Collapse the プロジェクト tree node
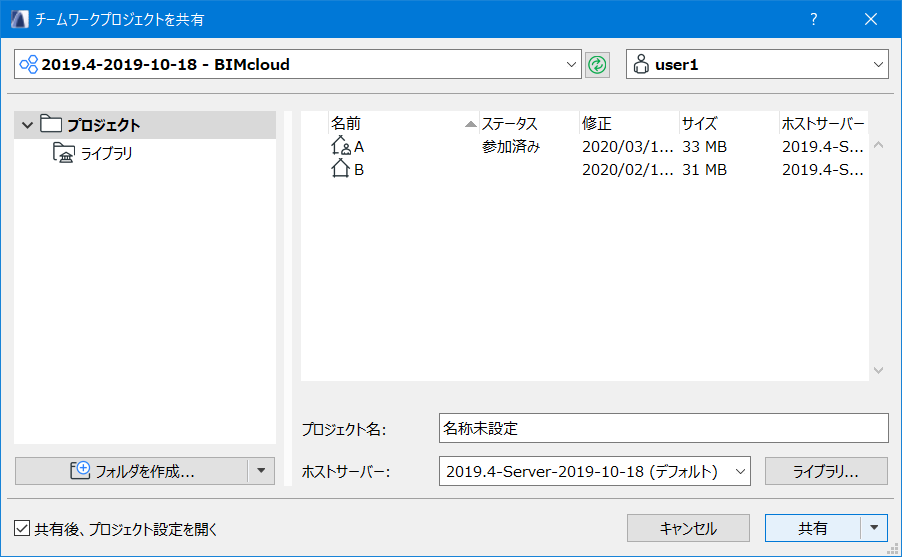This screenshot has width=902, height=557. tap(27, 124)
